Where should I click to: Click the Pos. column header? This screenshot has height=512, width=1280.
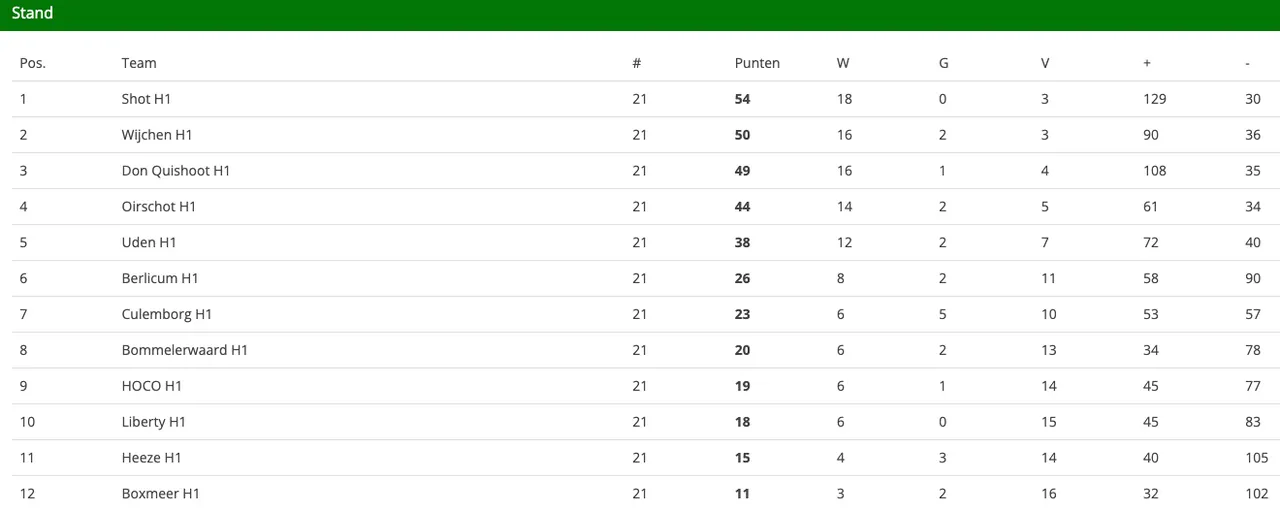click(33, 63)
